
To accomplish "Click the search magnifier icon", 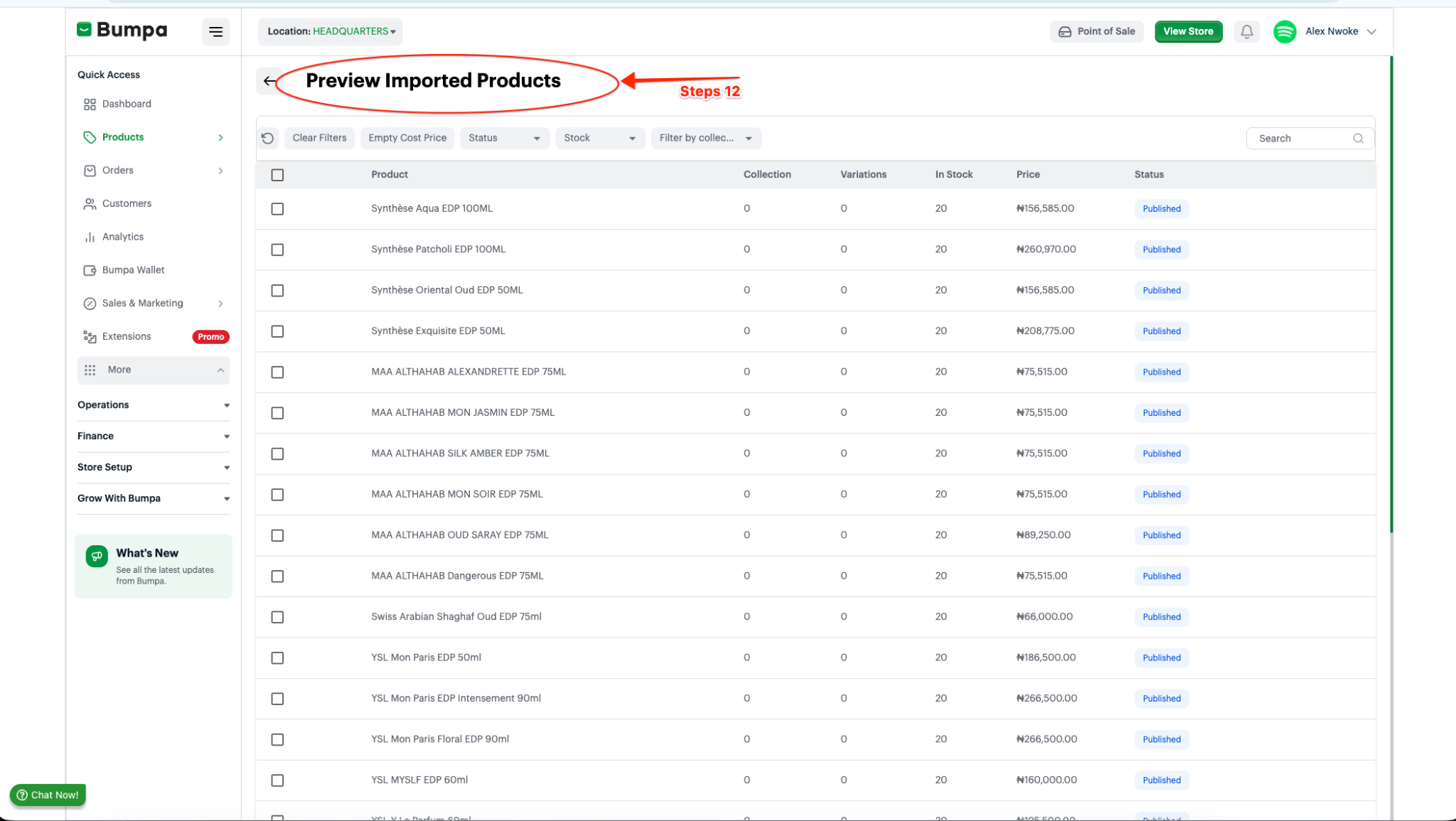I will [x=1358, y=139].
